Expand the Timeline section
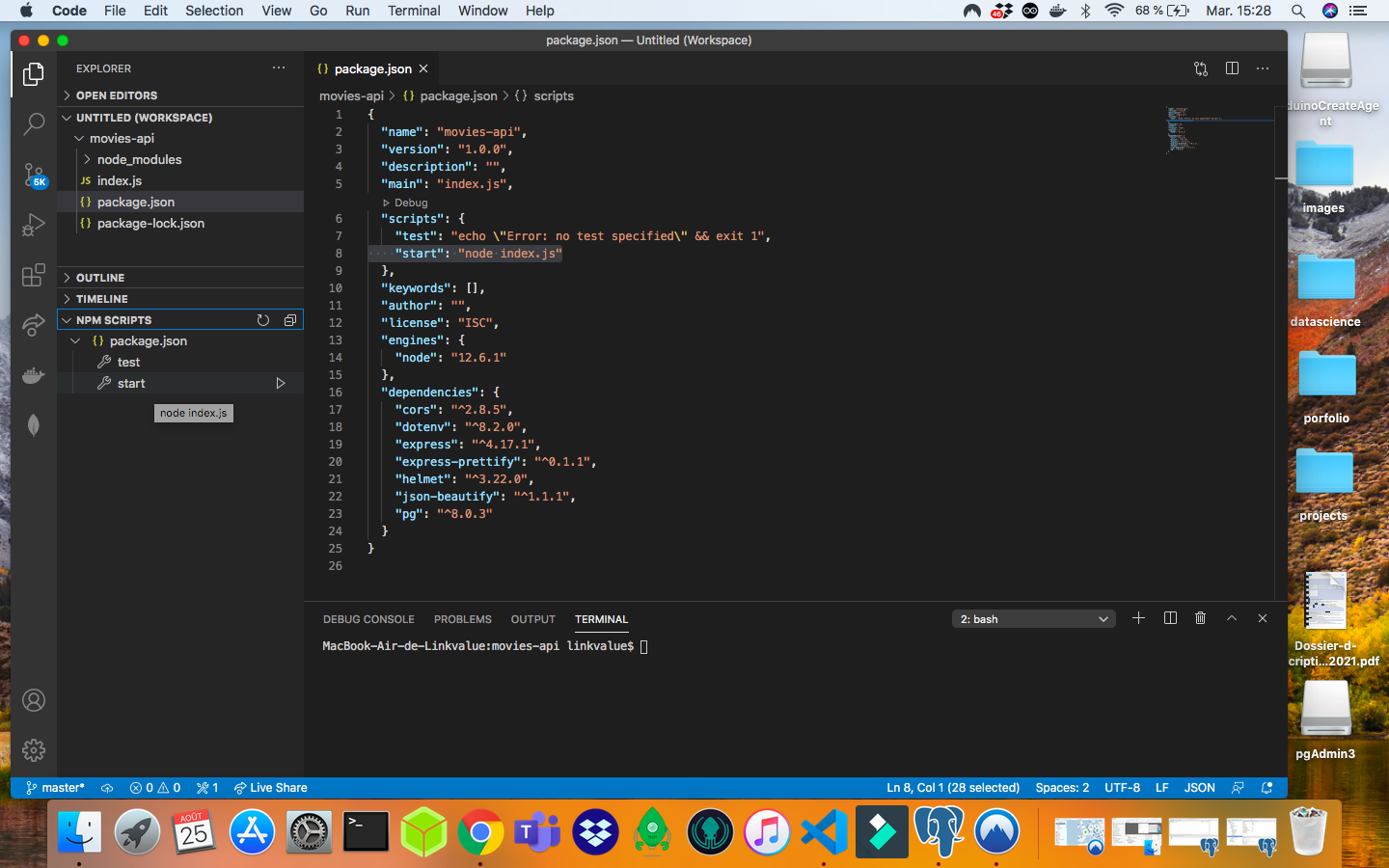This screenshot has height=868, width=1389. [x=180, y=299]
